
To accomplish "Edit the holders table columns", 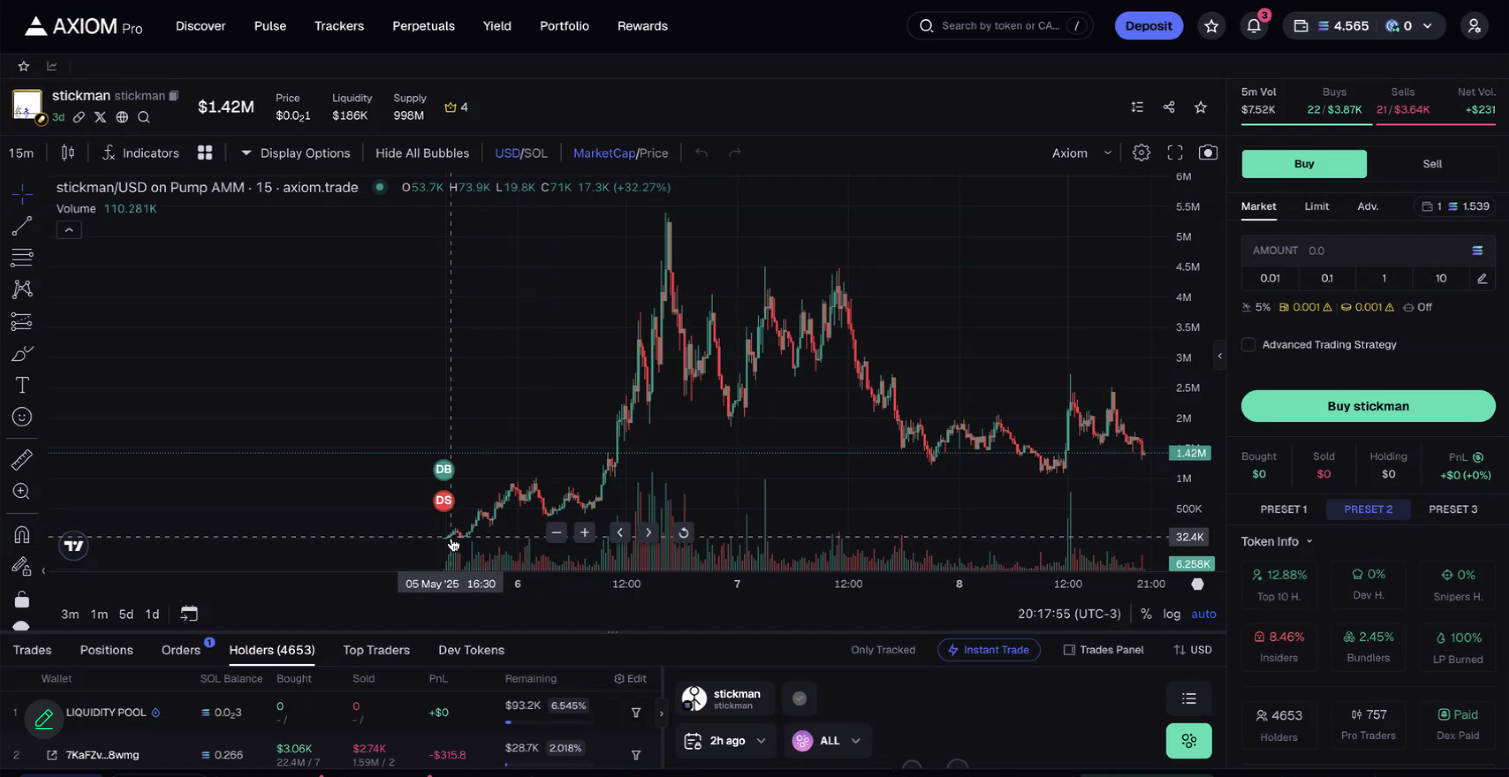I will point(630,679).
